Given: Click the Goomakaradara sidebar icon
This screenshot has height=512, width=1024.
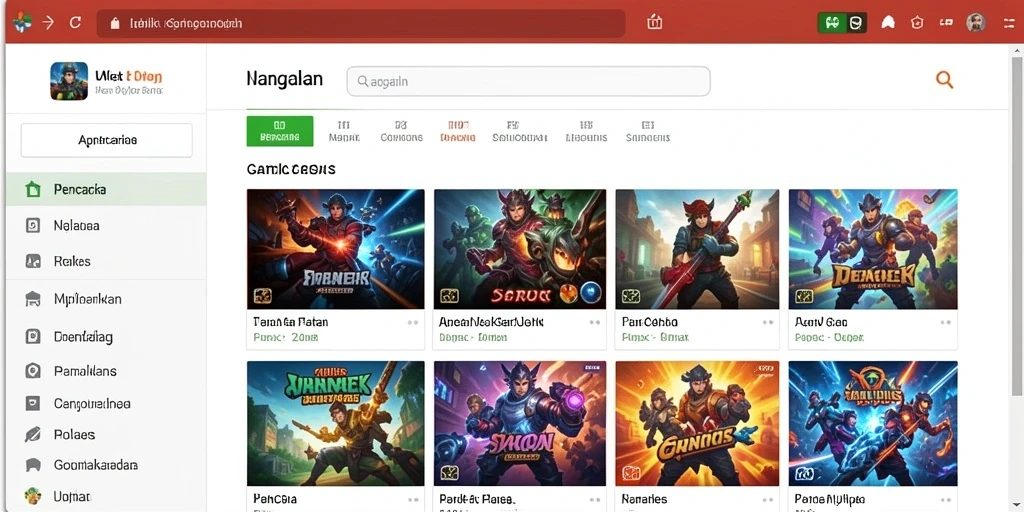Looking at the screenshot, I should 33,465.
